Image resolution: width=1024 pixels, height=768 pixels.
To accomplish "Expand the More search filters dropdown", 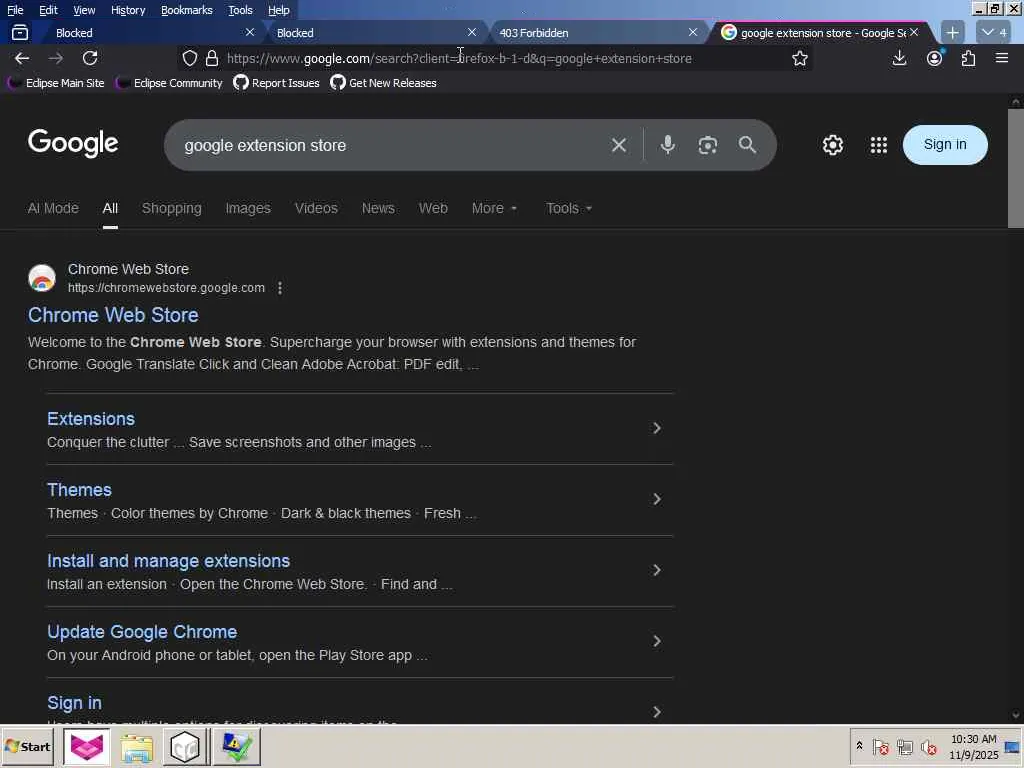I will tap(494, 208).
